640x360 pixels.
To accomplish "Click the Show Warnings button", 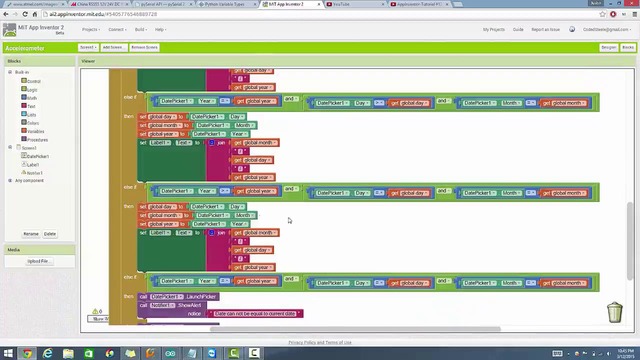I will pyautogui.click(x=98, y=319).
